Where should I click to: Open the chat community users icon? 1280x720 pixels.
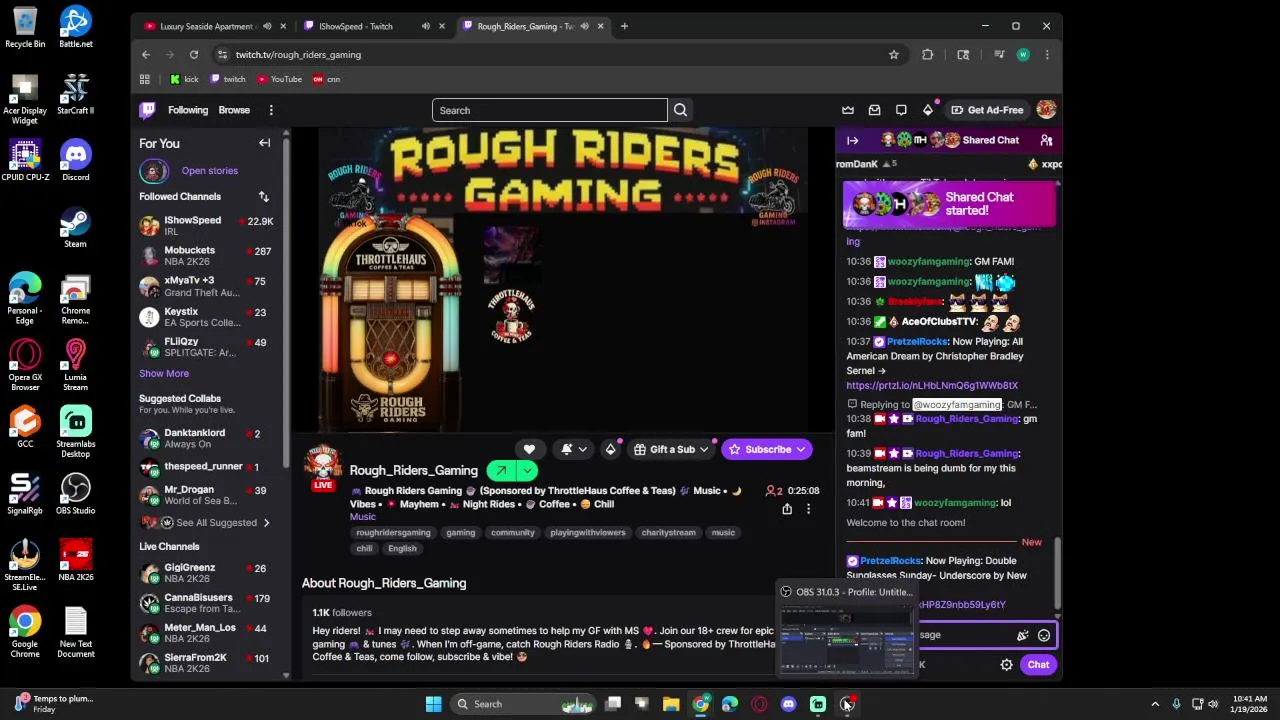click(x=1046, y=140)
